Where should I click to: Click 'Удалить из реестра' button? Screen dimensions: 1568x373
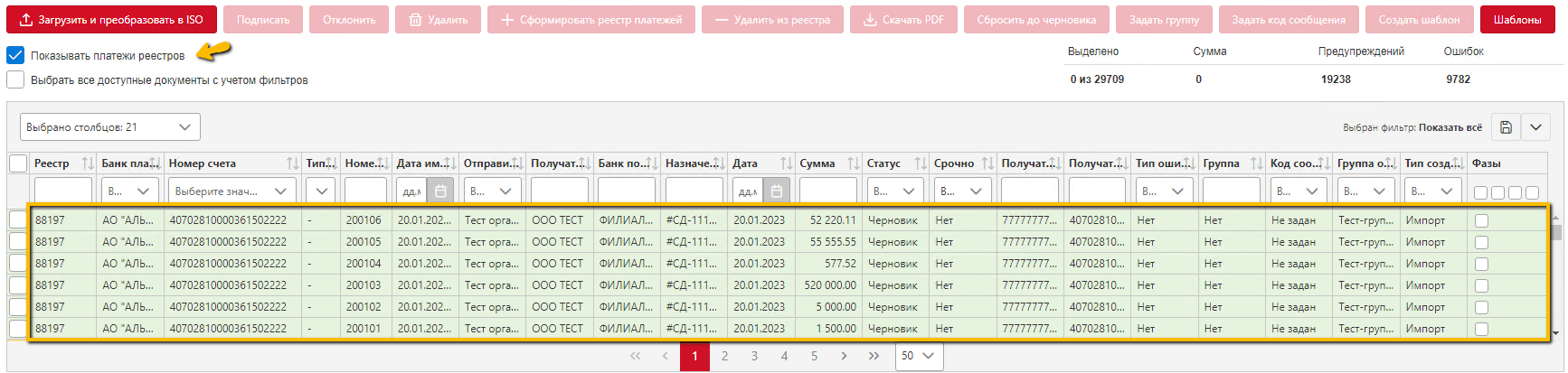click(x=772, y=19)
